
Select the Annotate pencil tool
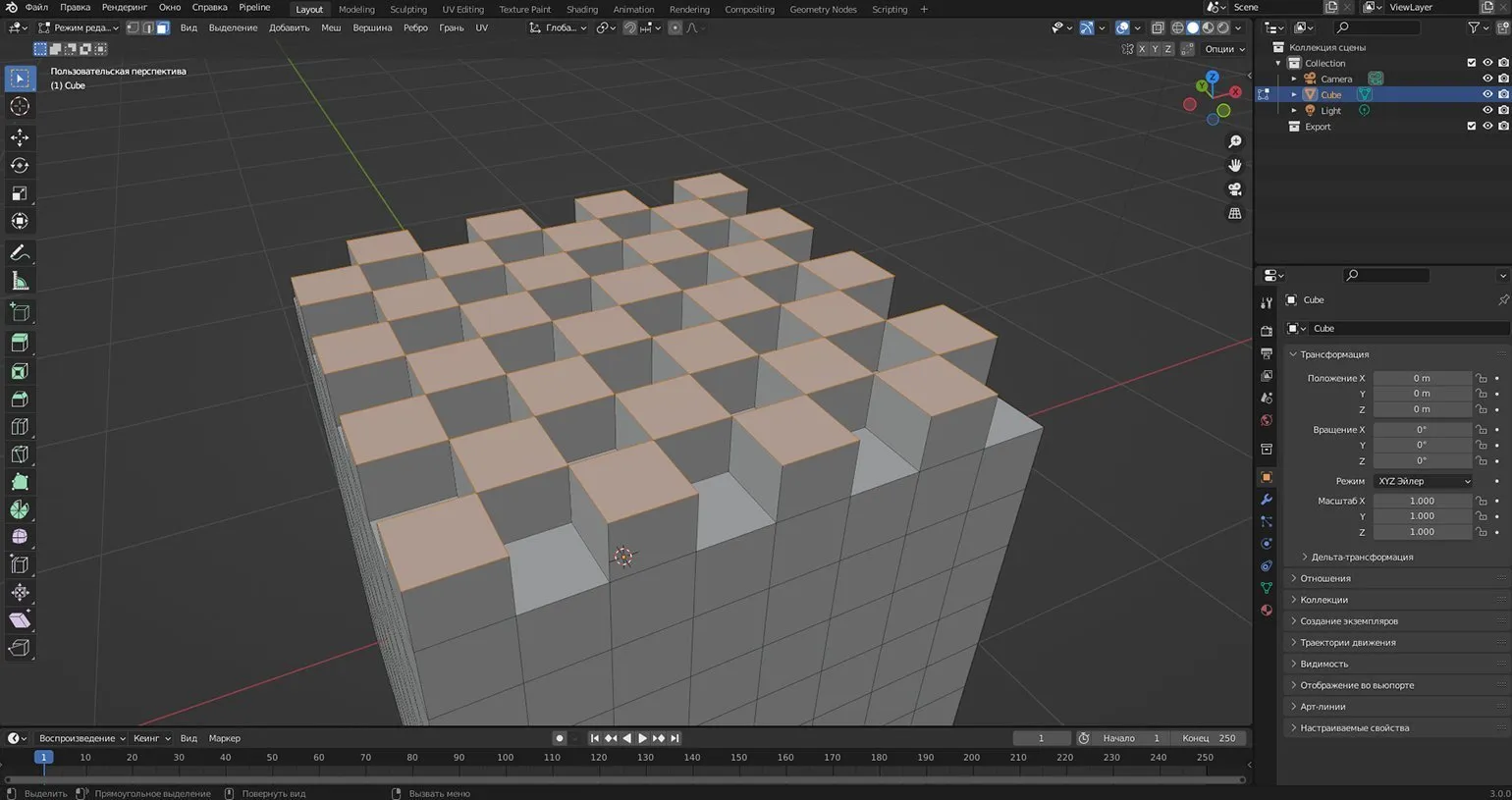[x=20, y=253]
